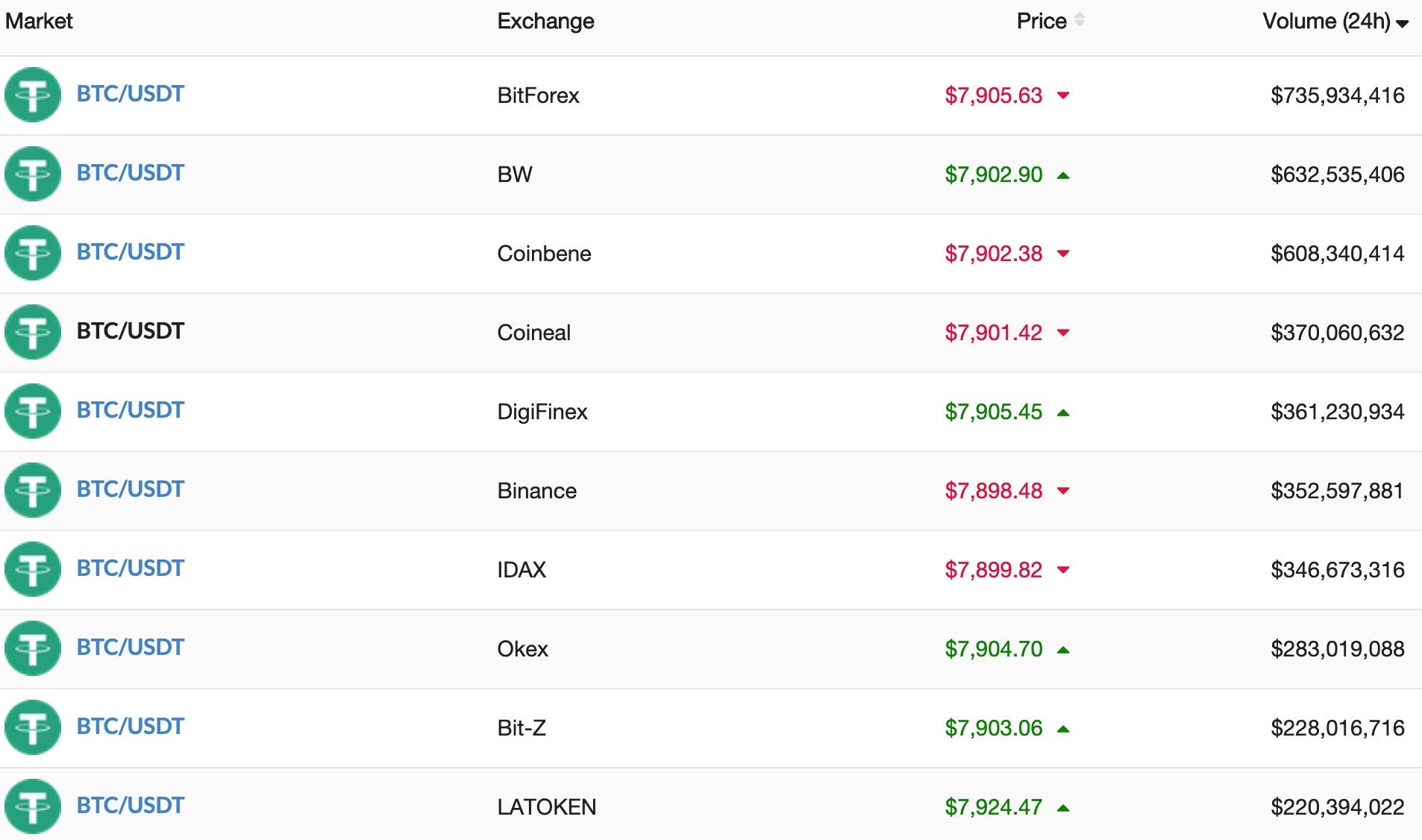Click the green up arrow beside $7,904.70
Image resolution: width=1422 pixels, height=840 pixels.
point(1063,650)
